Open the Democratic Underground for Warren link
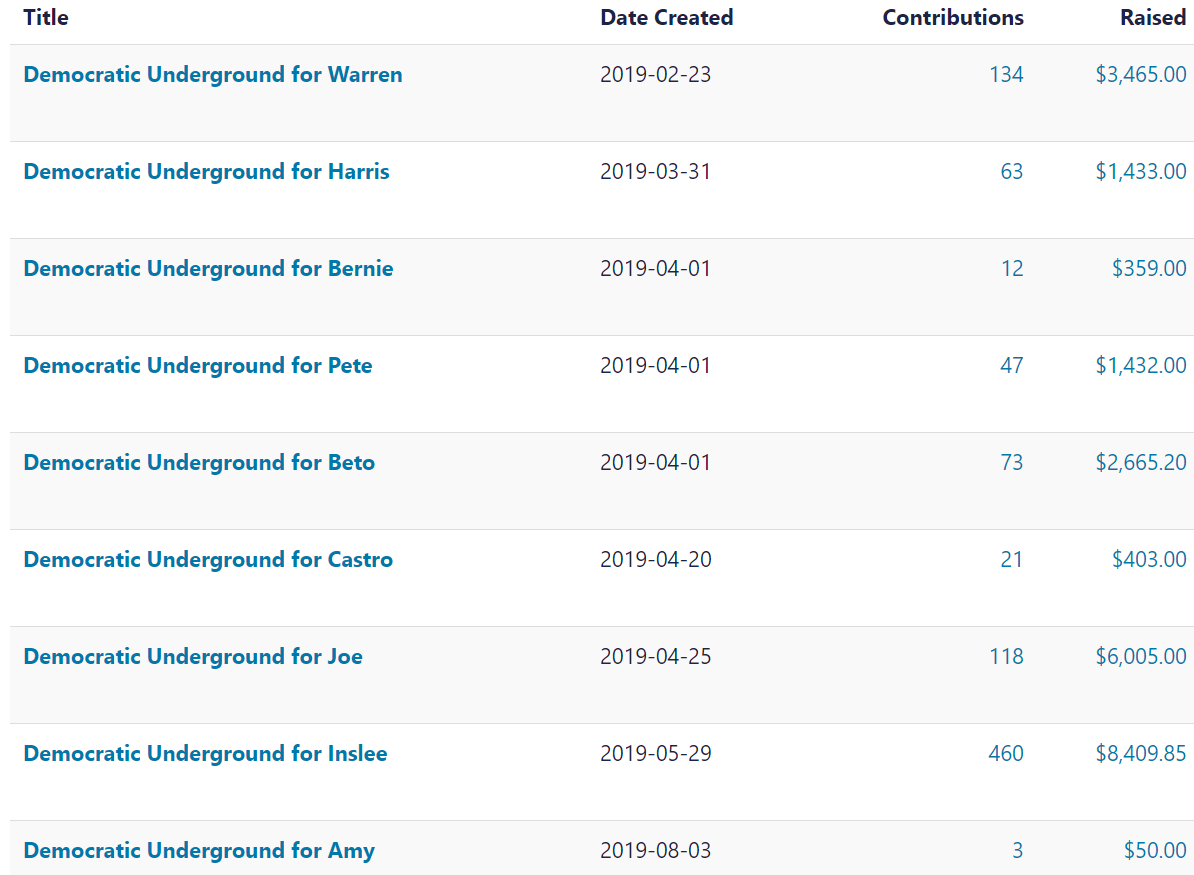Screen dimensions: 1194x875 pos(212,75)
